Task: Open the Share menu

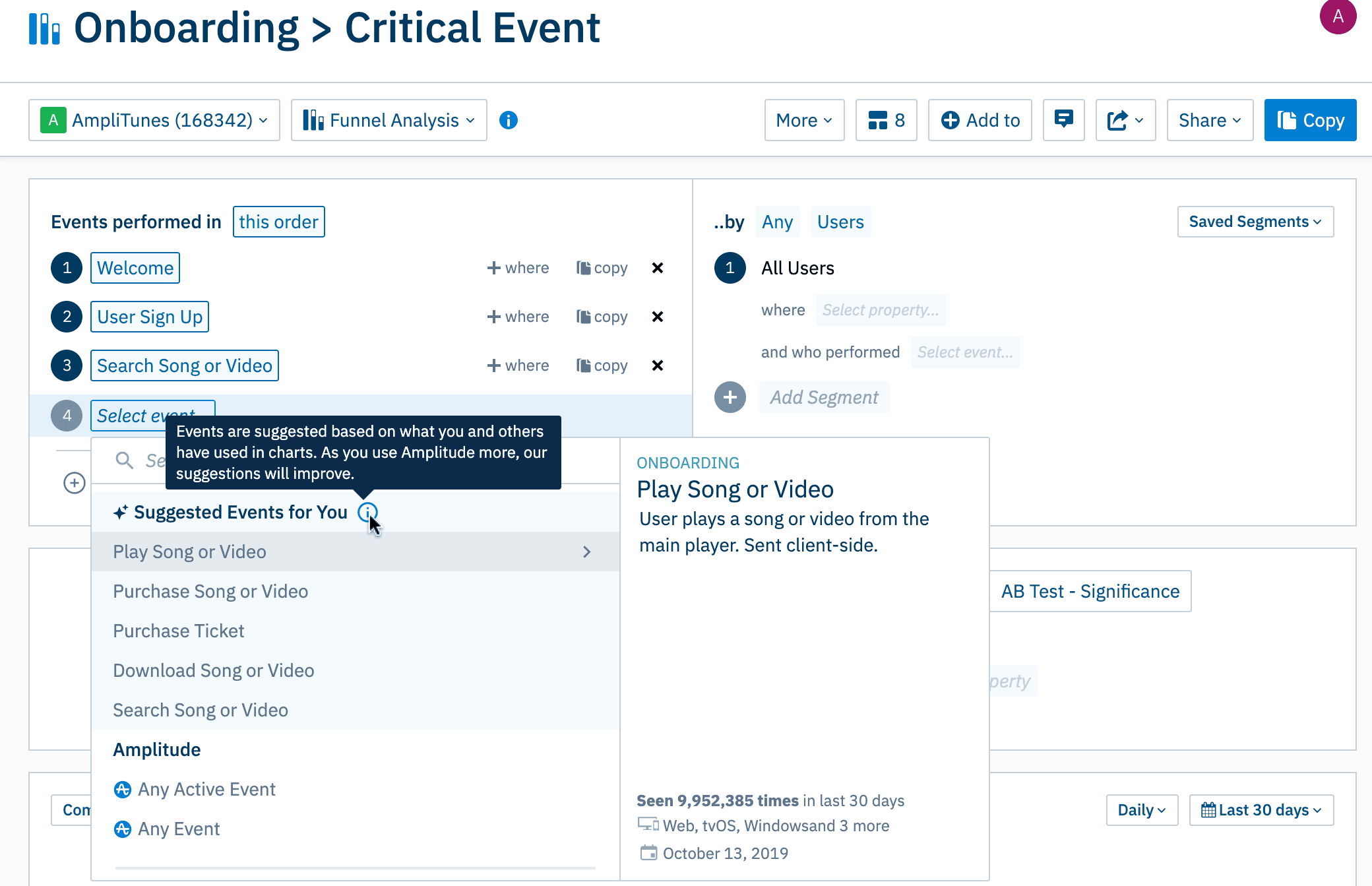Action: [x=1209, y=120]
